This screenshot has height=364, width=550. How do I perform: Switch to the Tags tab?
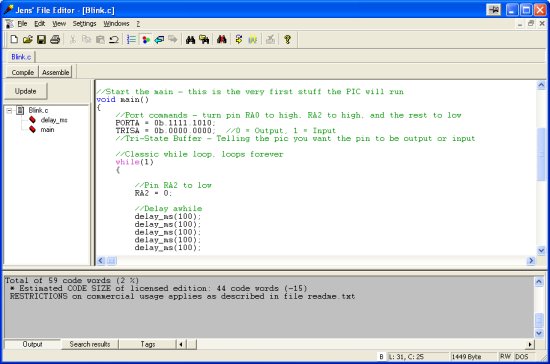pyautogui.click(x=148, y=344)
